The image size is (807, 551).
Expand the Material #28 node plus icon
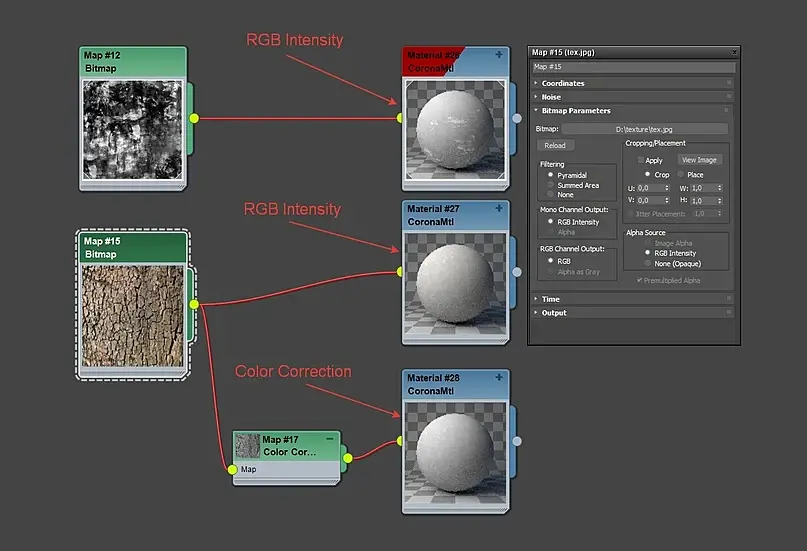point(499,378)
